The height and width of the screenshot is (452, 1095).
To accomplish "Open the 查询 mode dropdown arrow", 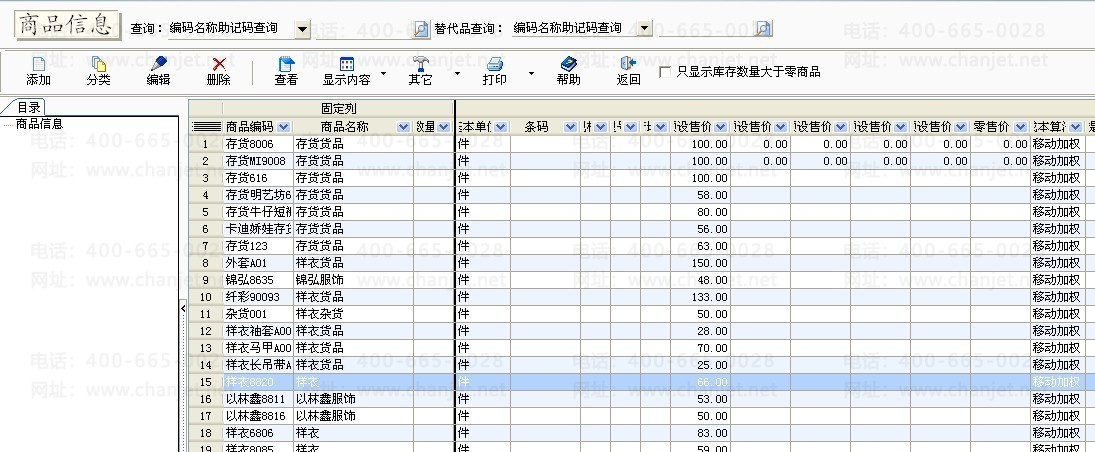I will 303,29.
